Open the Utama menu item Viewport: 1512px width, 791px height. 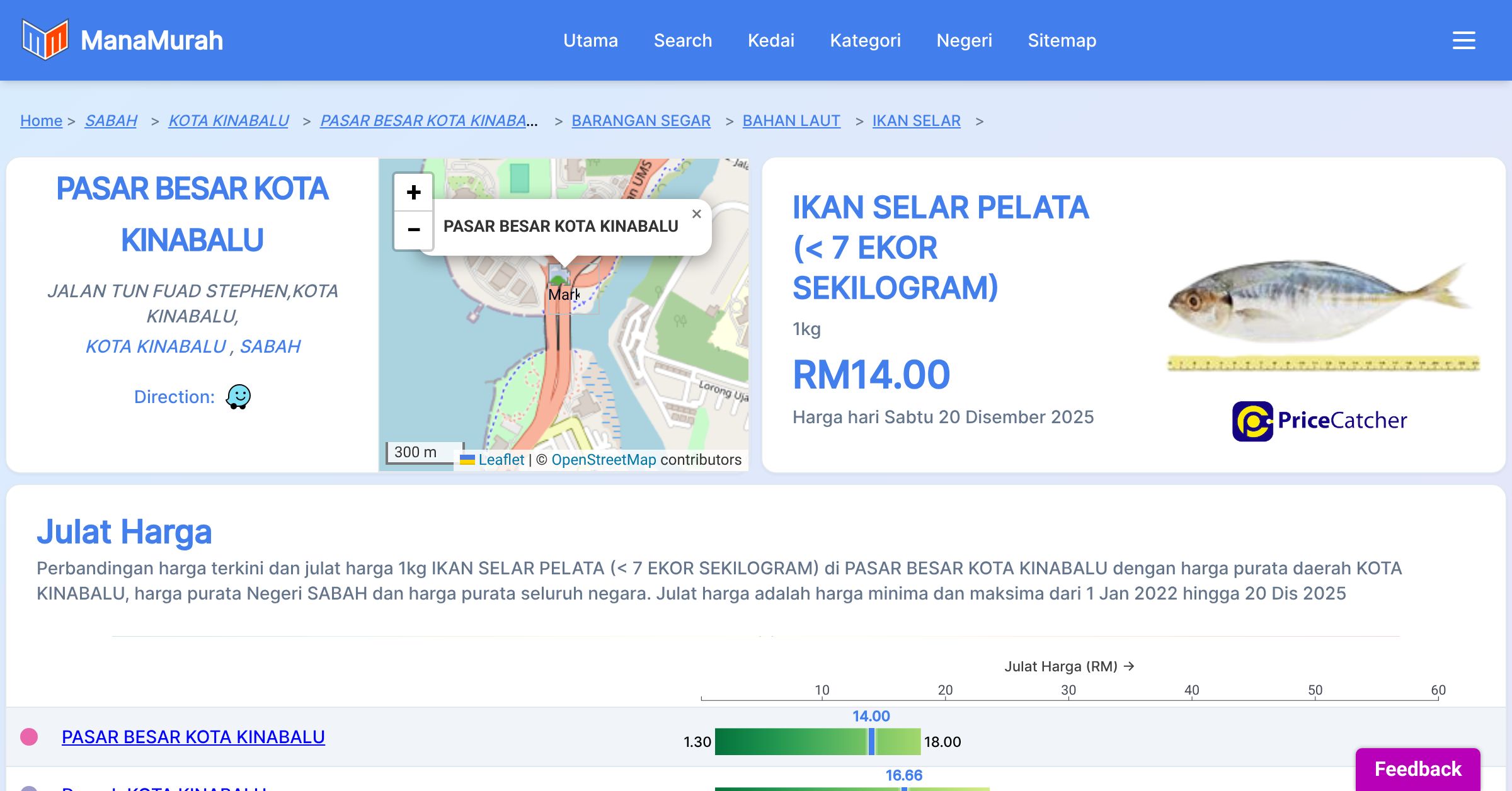tap(590, 40)
